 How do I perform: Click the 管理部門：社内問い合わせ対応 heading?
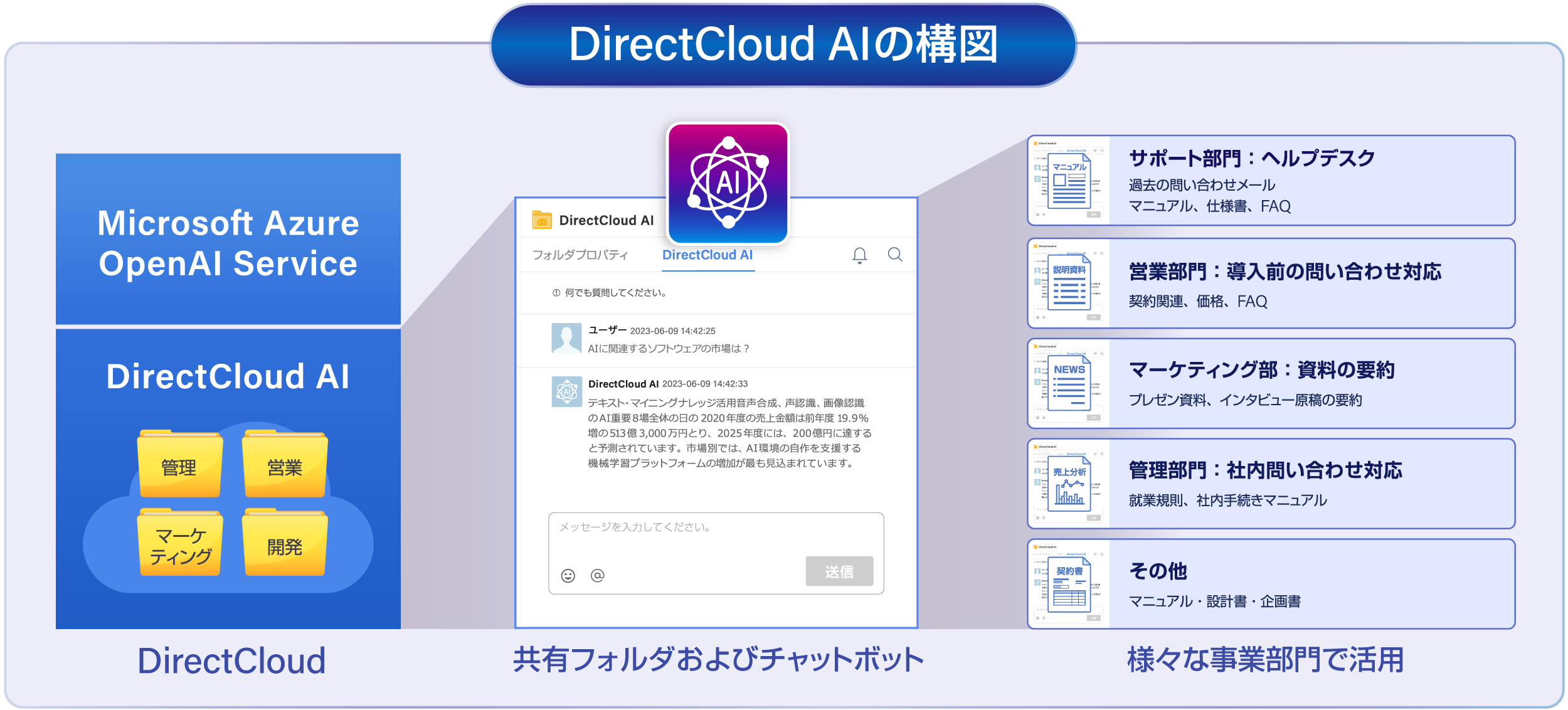pos(1266,470)
